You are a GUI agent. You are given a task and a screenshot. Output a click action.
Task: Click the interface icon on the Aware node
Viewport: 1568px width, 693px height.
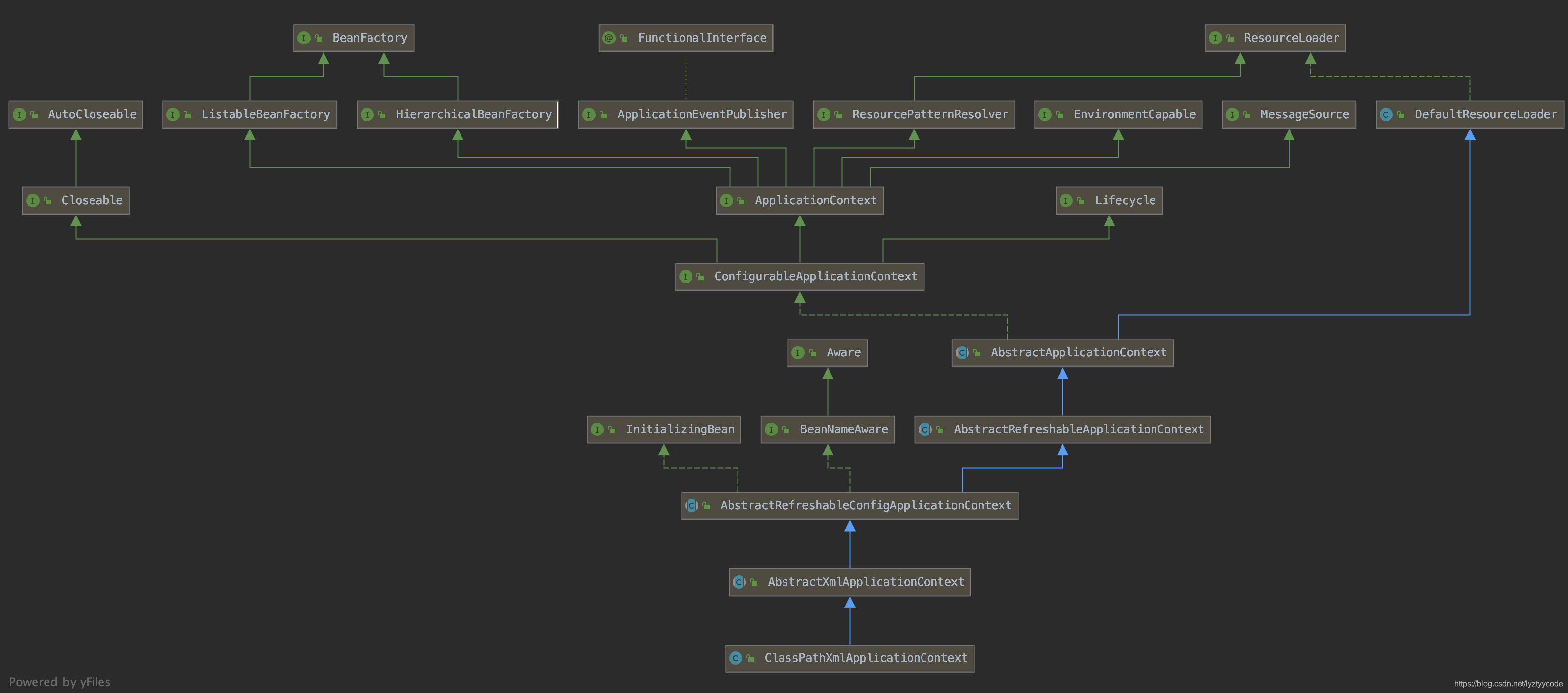coord(797,353)
